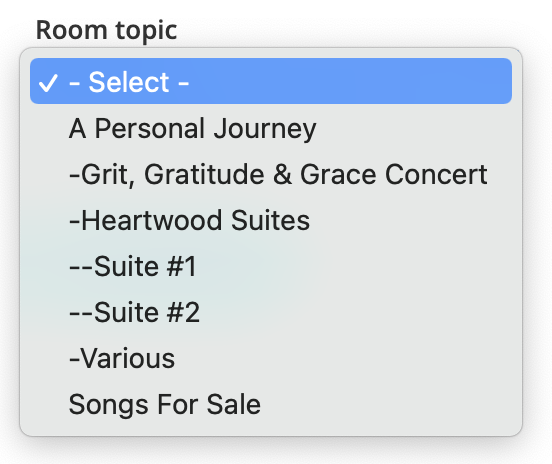
Task: Set Room topic to Heartwood Suites
Action: coord(271,220)
